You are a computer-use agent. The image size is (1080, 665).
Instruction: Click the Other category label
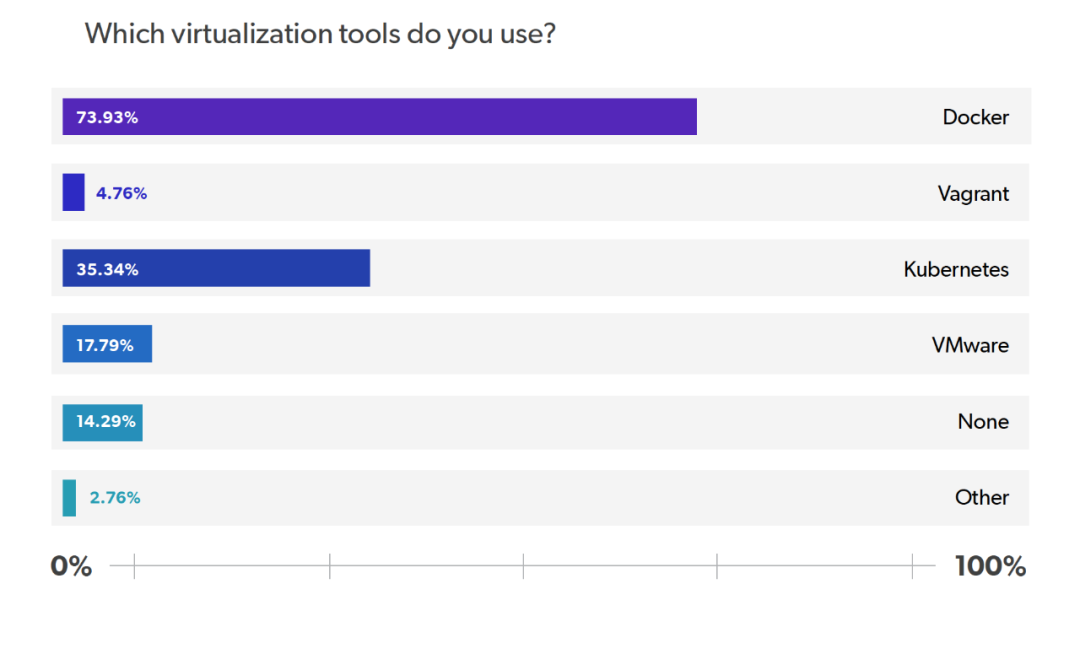(x=982, y=497)
